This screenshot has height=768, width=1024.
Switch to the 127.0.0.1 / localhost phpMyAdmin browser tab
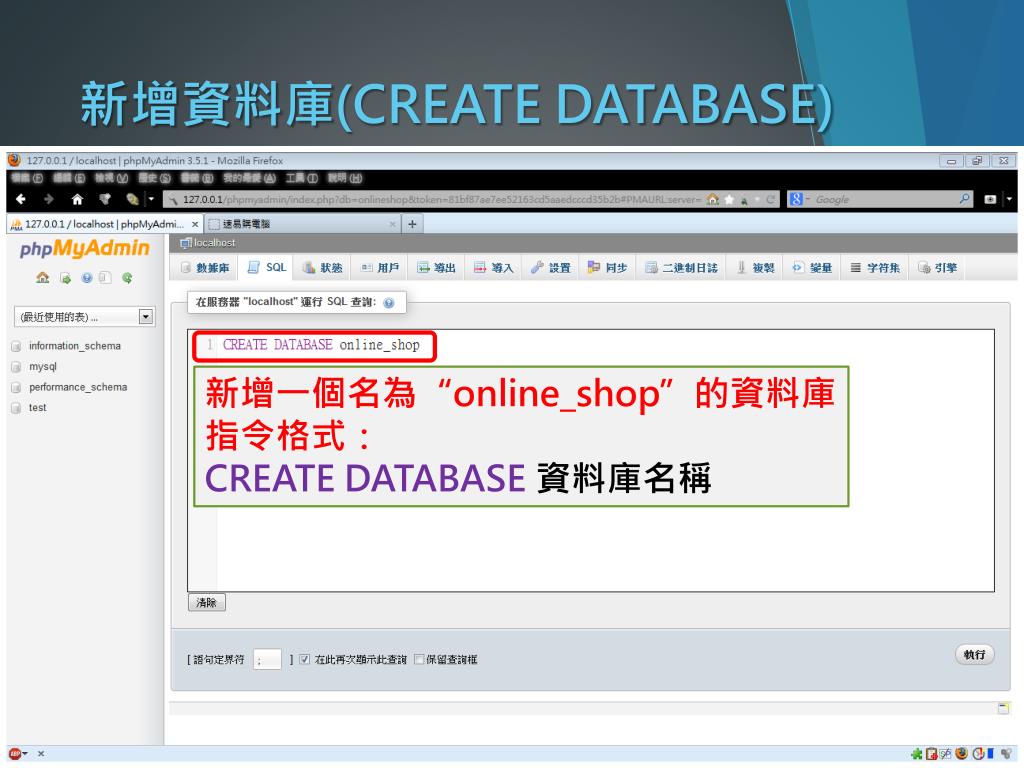(104, 224)
